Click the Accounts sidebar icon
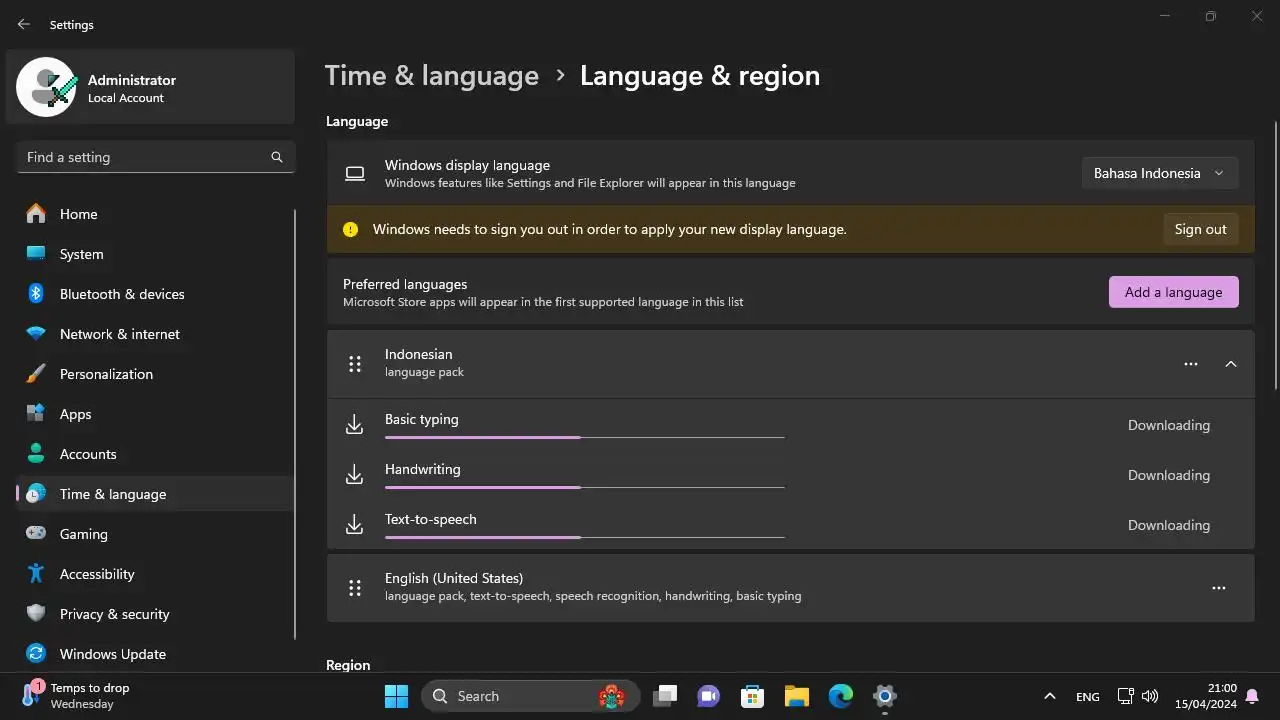1280x720 pixels. [x=36, y=454]
